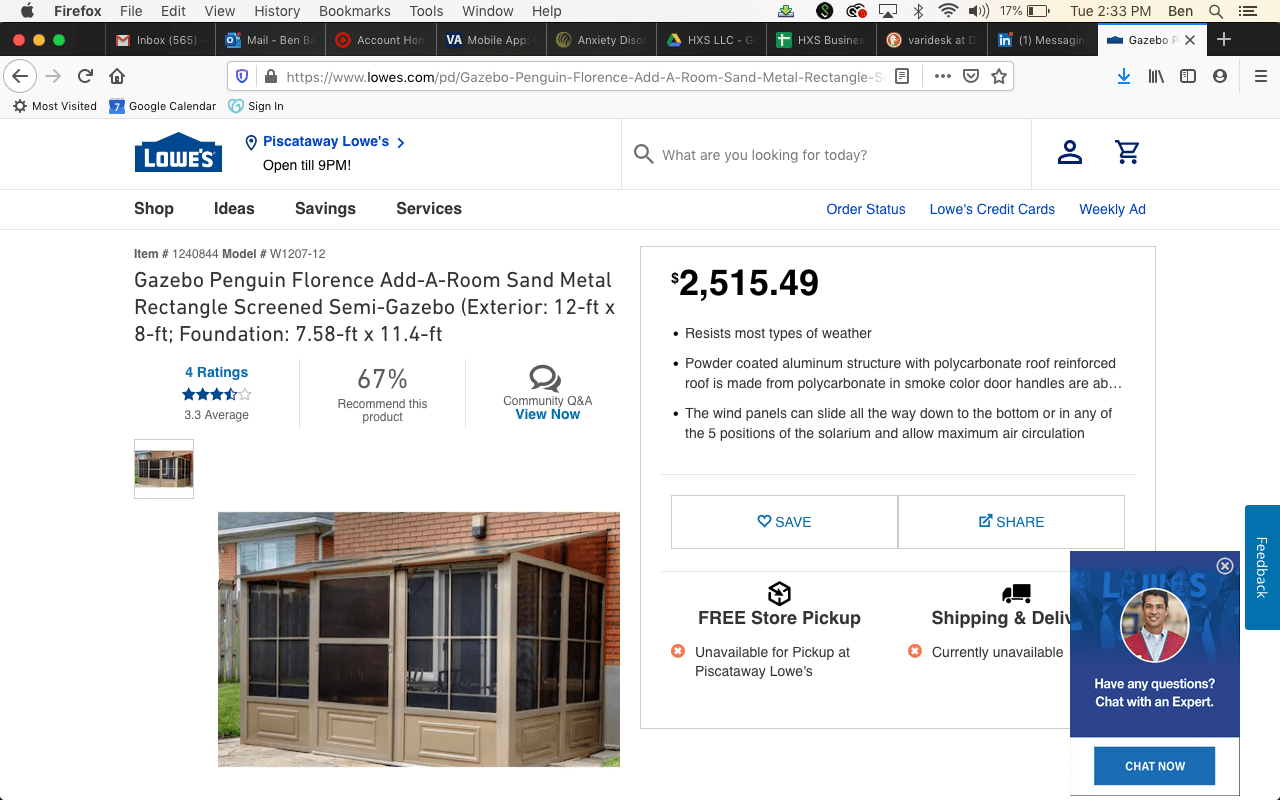
Task: Close the Gazebo tab
Action: (1190, 40)
